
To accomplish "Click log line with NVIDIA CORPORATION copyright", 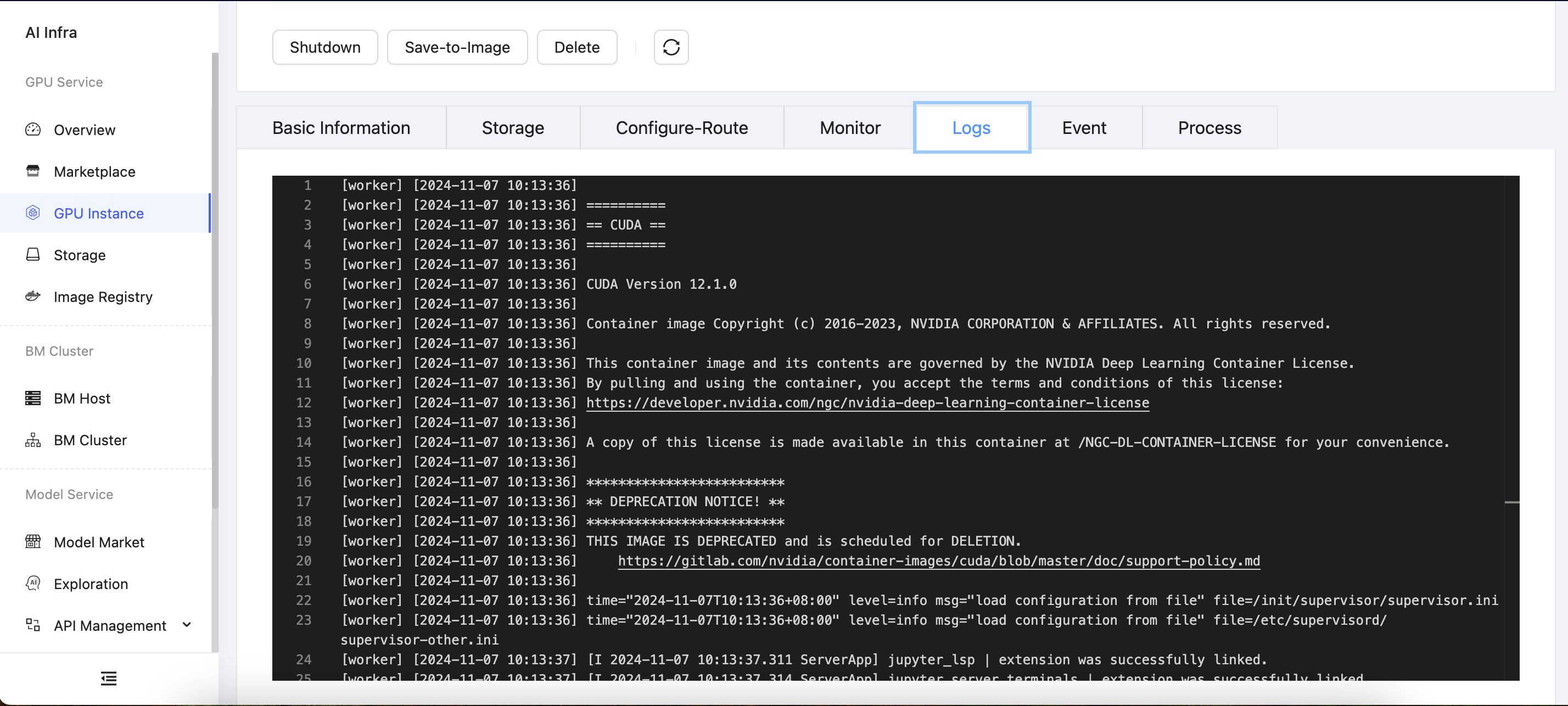I will (958, 324).
